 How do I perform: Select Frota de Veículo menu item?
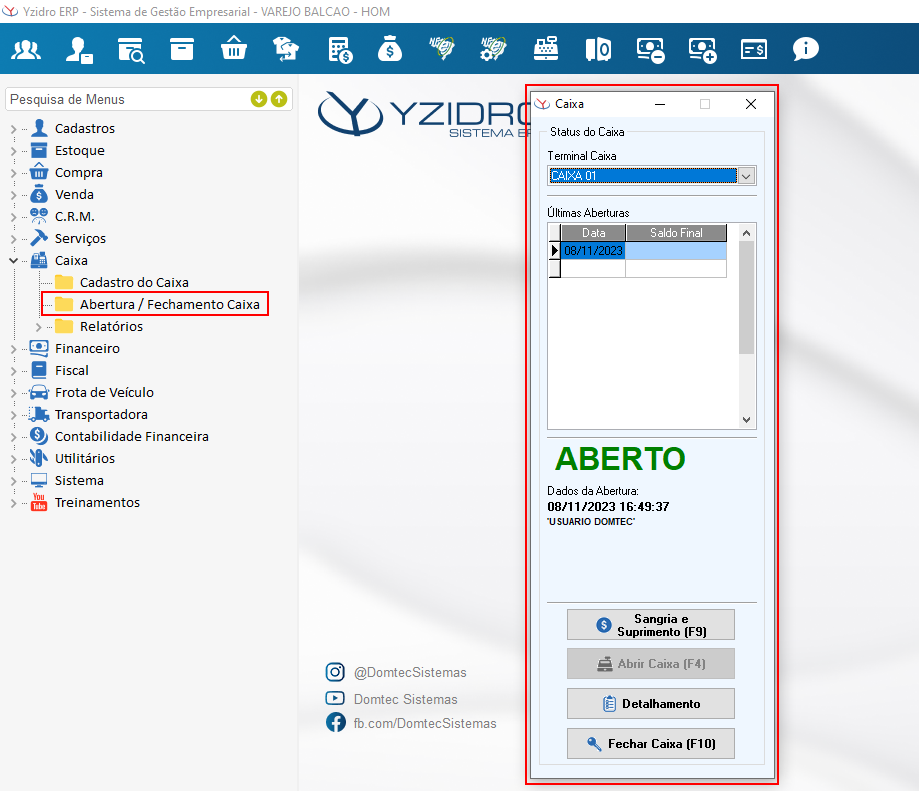pyautogui.click(x=104, y=393)
